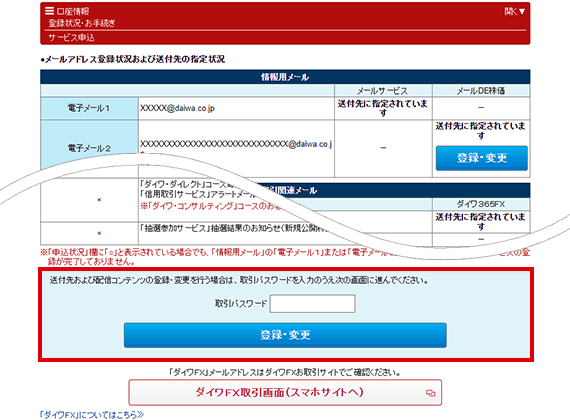Click 登録・変更 button in メールDE株価 column
This screenshot has height=420, width=570.
pyautogui.click(x=482, y=158)
